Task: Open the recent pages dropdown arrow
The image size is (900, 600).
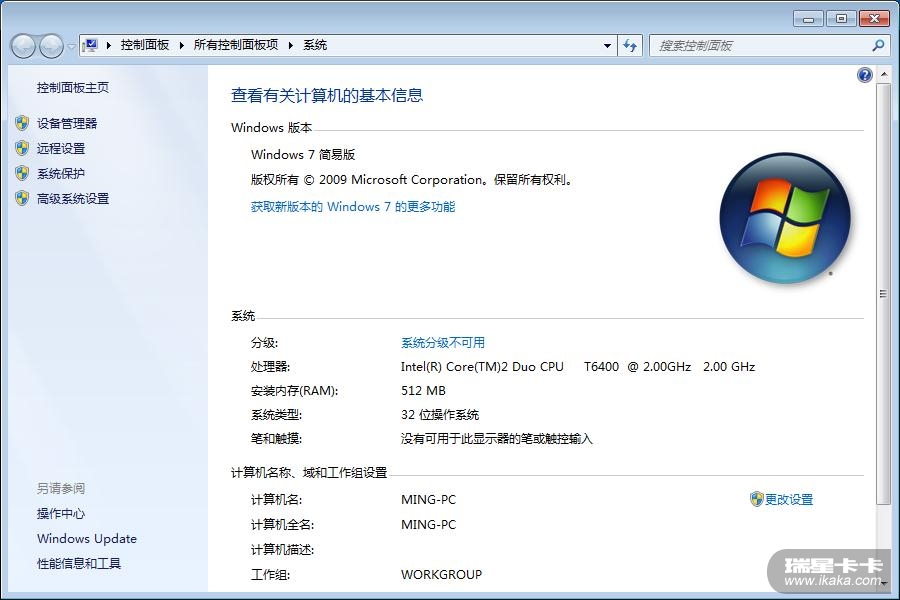Action: tap(71, 46)
